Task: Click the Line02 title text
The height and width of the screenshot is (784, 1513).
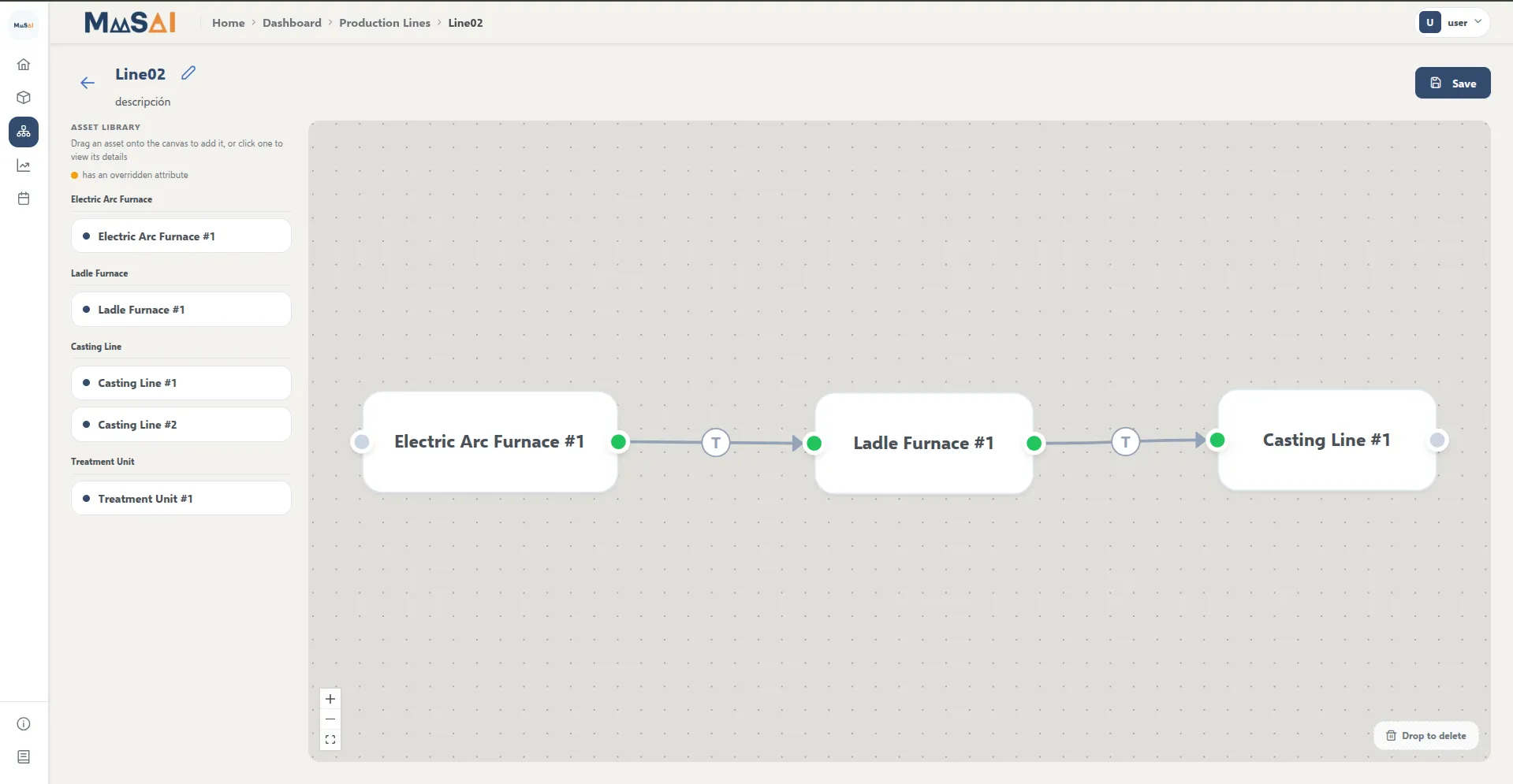Action: coord(140,74)
